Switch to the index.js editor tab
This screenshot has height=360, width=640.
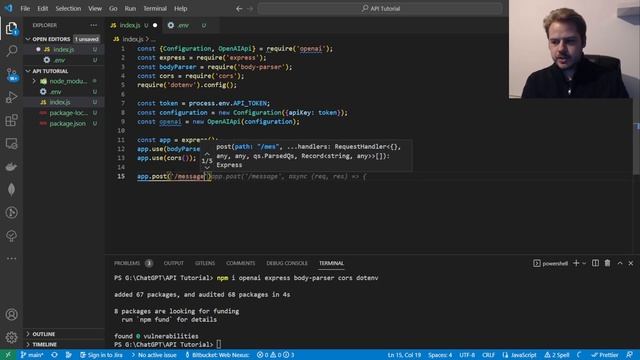click(x=133, y=25)
